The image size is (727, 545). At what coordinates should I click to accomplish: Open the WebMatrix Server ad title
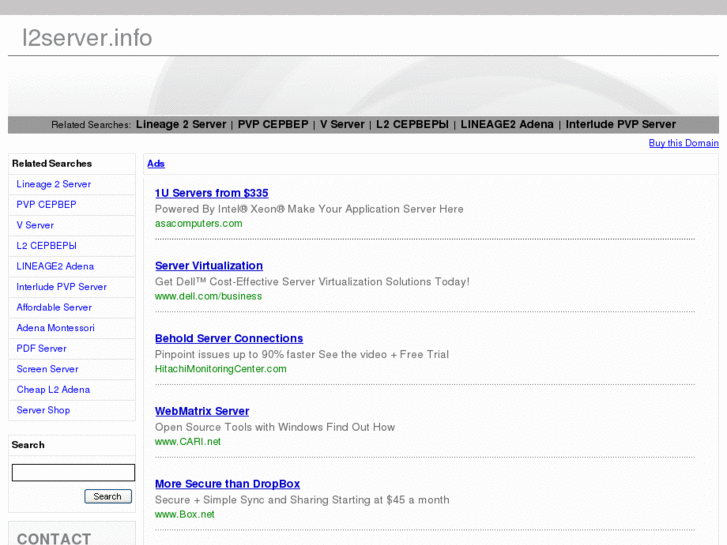(x=202, y=411)
